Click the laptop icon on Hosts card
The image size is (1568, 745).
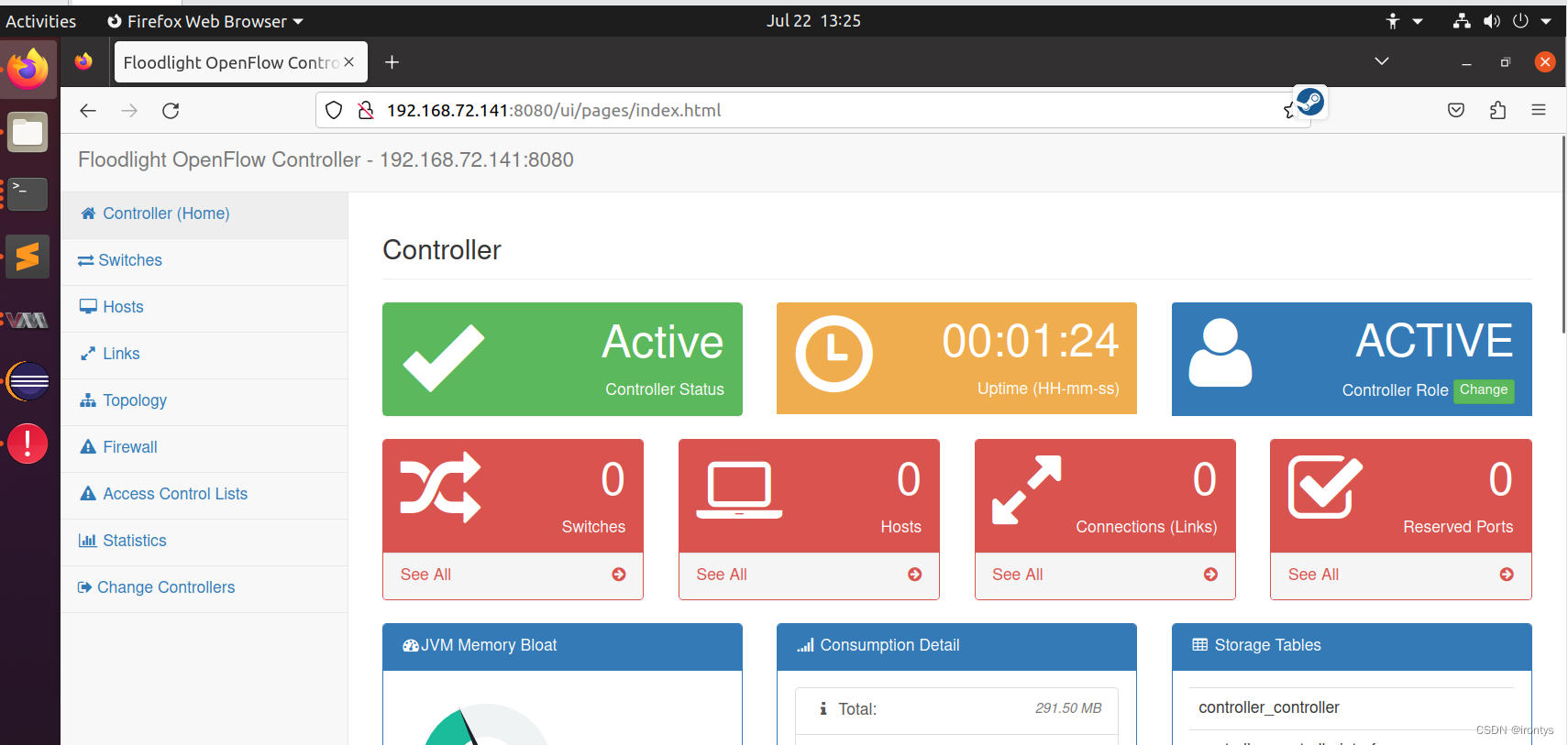click(x=739, y=491)
